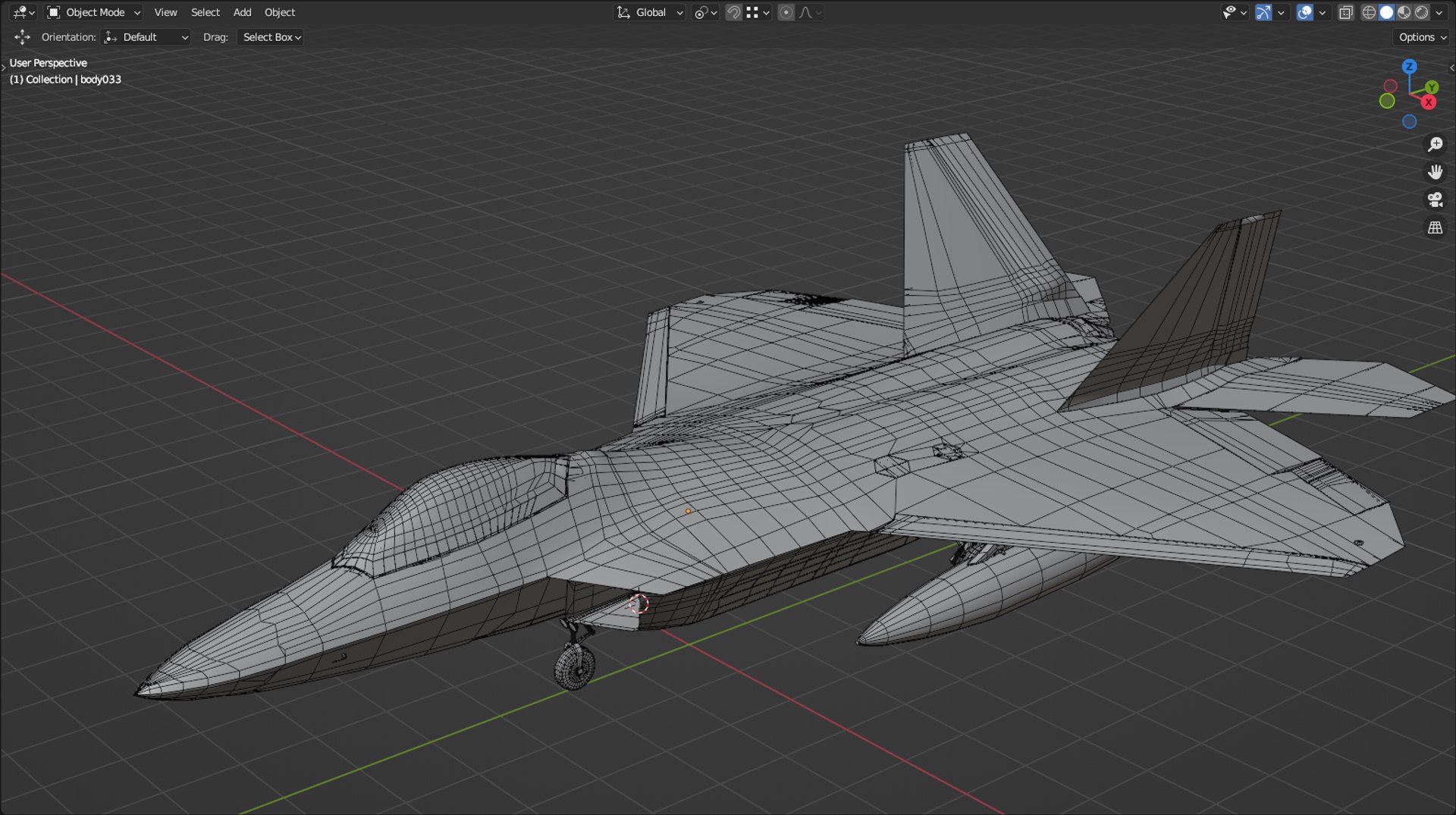Image resolution: width=1456 pixels, height=815 pixels.
Task: Click the X axis on navigation gizmo
Action: 1429,102
